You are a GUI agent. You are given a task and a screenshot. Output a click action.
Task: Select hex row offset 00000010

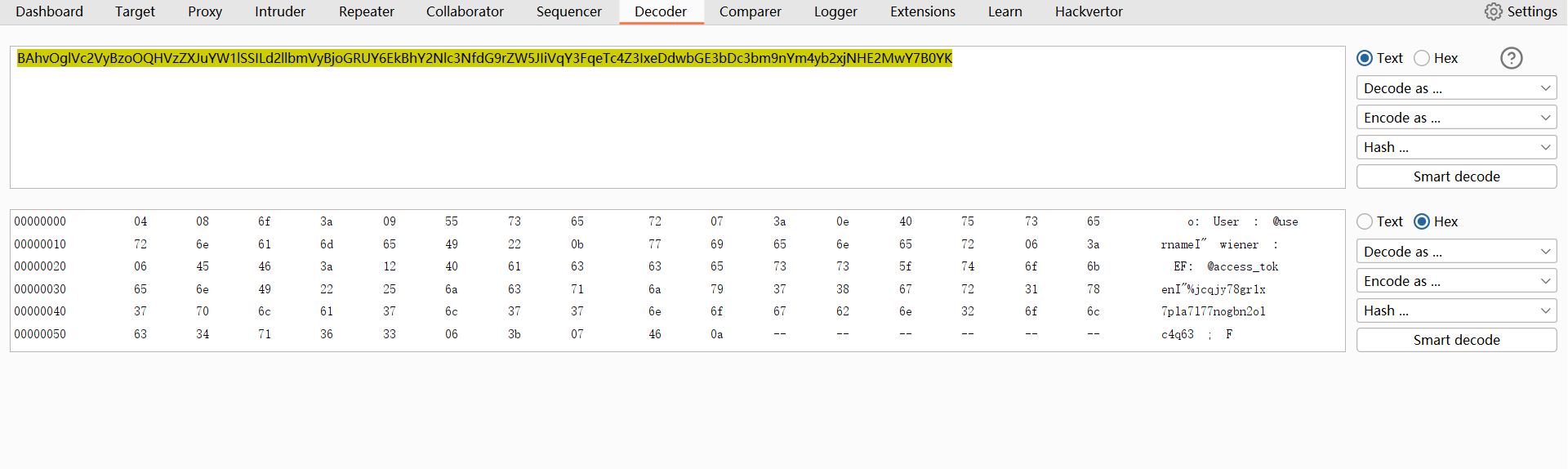[x=40, y=244]
